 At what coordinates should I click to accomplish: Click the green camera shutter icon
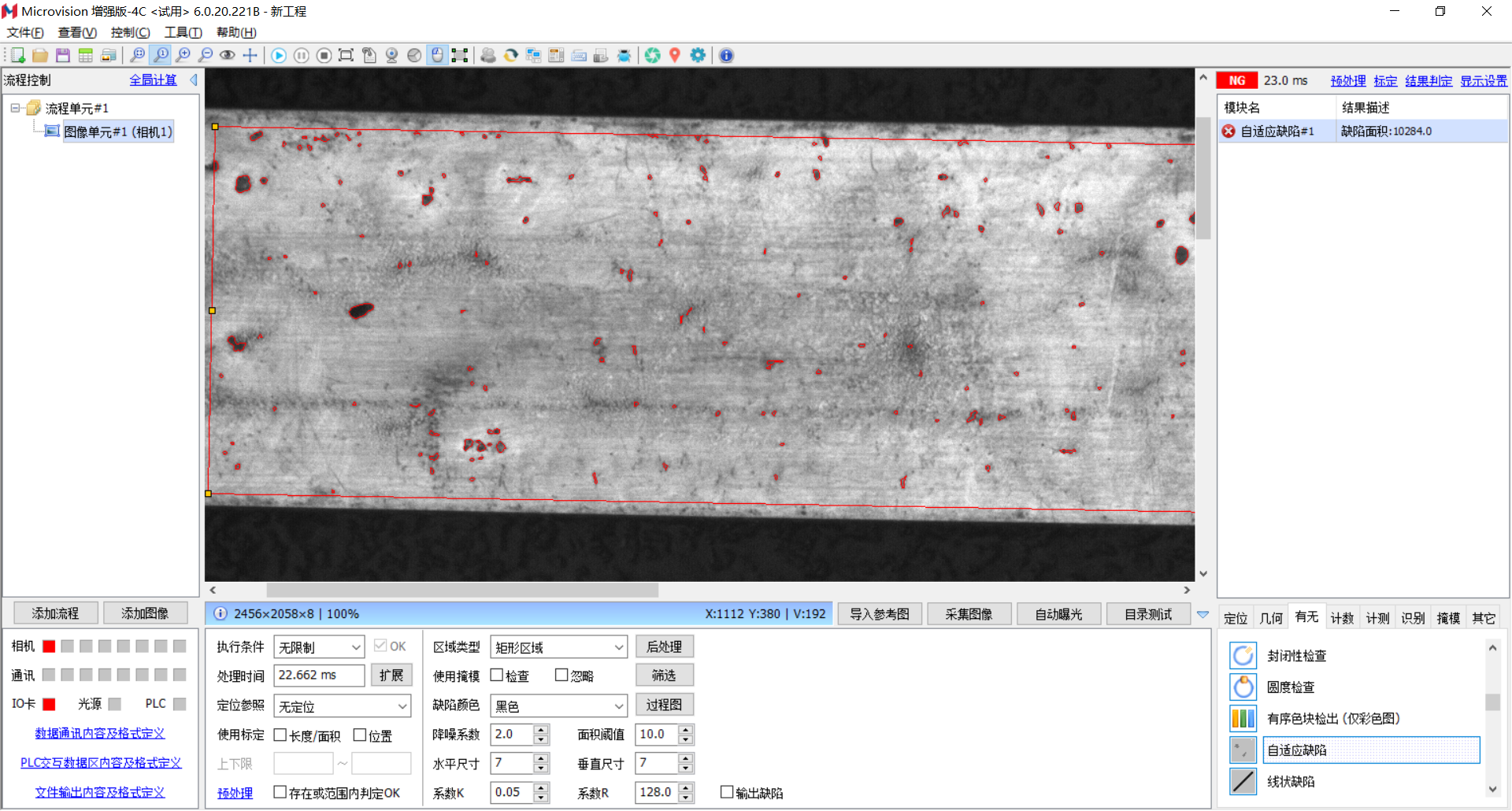653,55
